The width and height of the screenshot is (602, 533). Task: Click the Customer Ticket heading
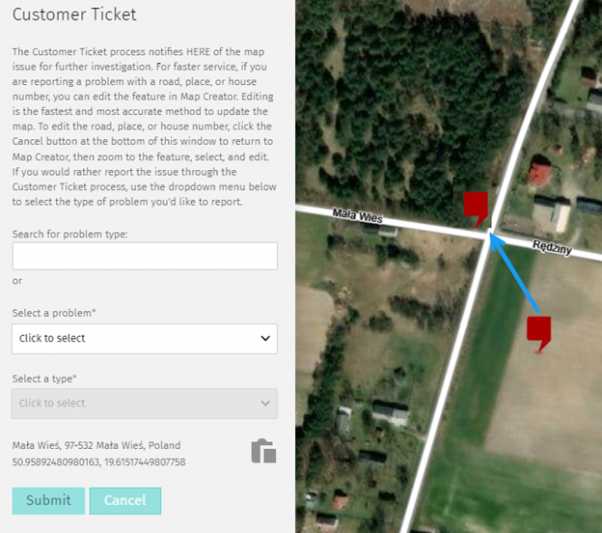[x=74, y=15]
